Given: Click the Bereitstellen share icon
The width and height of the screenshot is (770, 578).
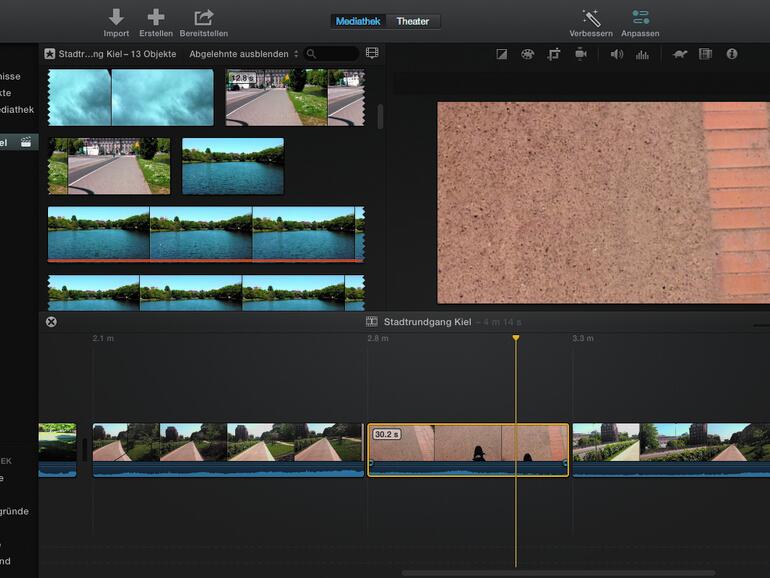Looking at the screenshot, I should point(204,17).
